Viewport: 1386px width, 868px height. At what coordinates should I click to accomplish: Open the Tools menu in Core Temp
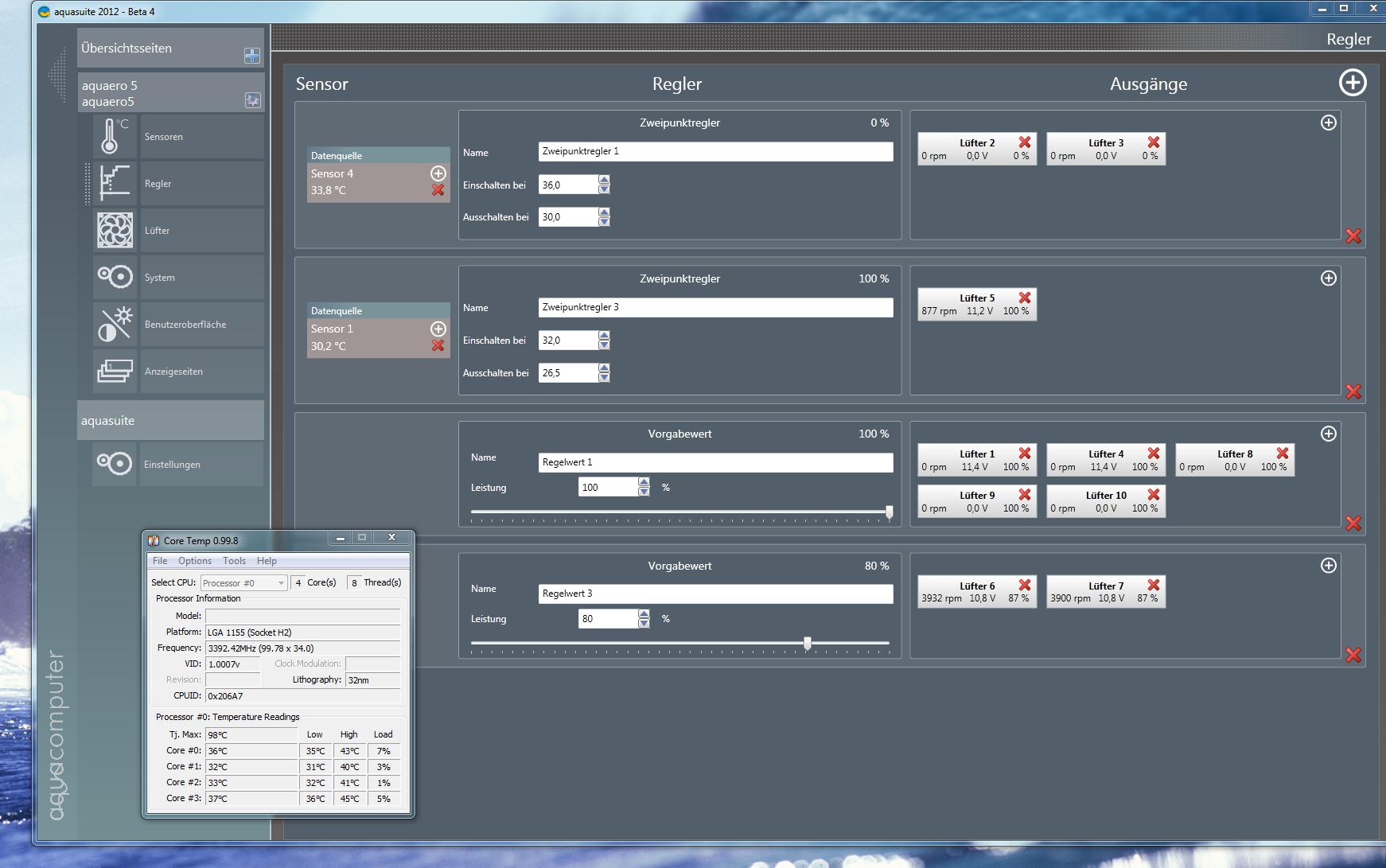coord(234,561)
